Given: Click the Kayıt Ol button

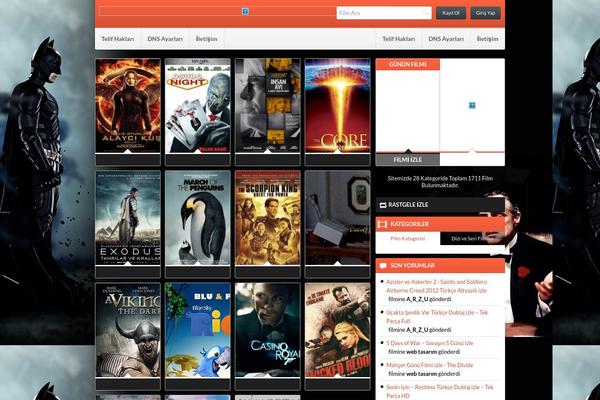Looking at the screenshot, I should (451, 13).
